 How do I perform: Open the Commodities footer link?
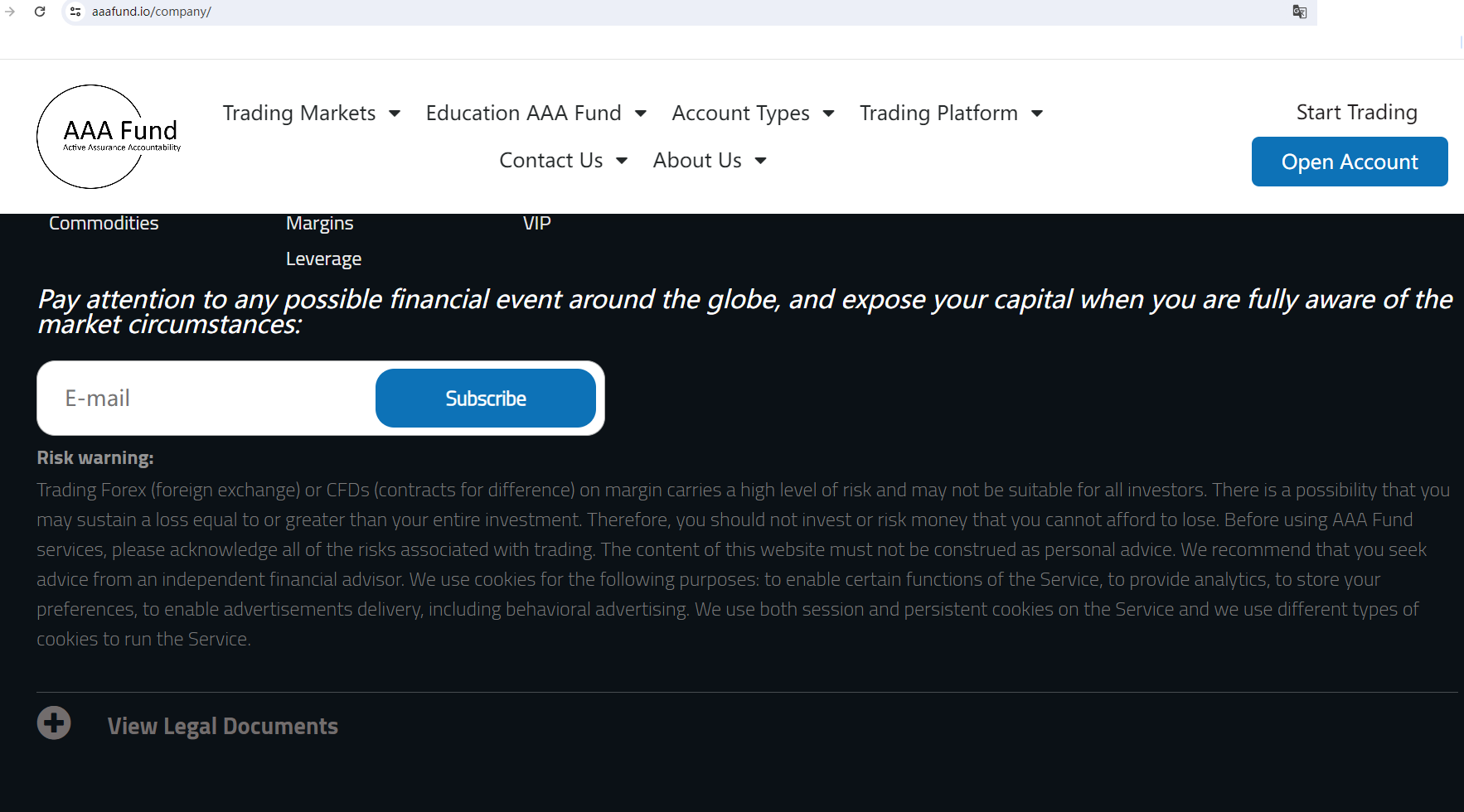pos(104,224)
